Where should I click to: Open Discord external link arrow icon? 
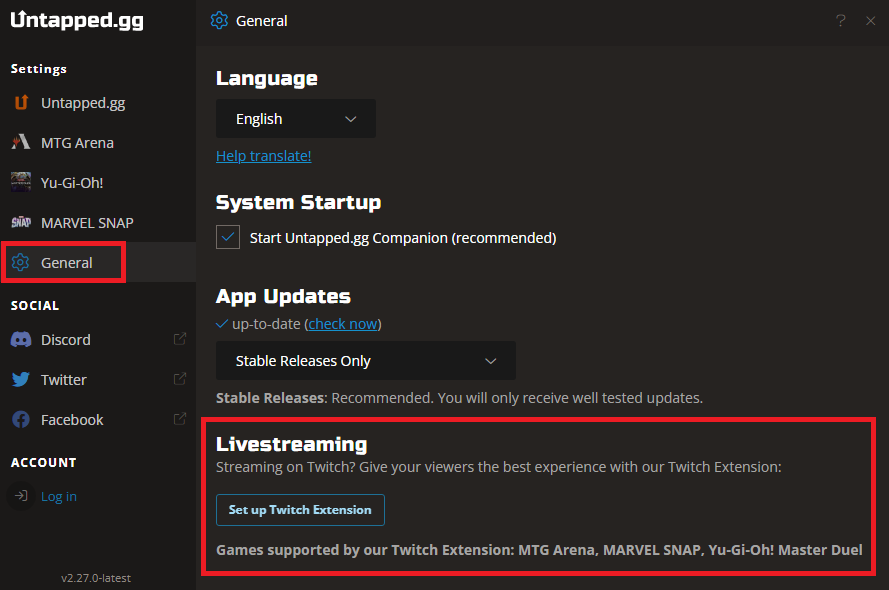click(180, 339)
